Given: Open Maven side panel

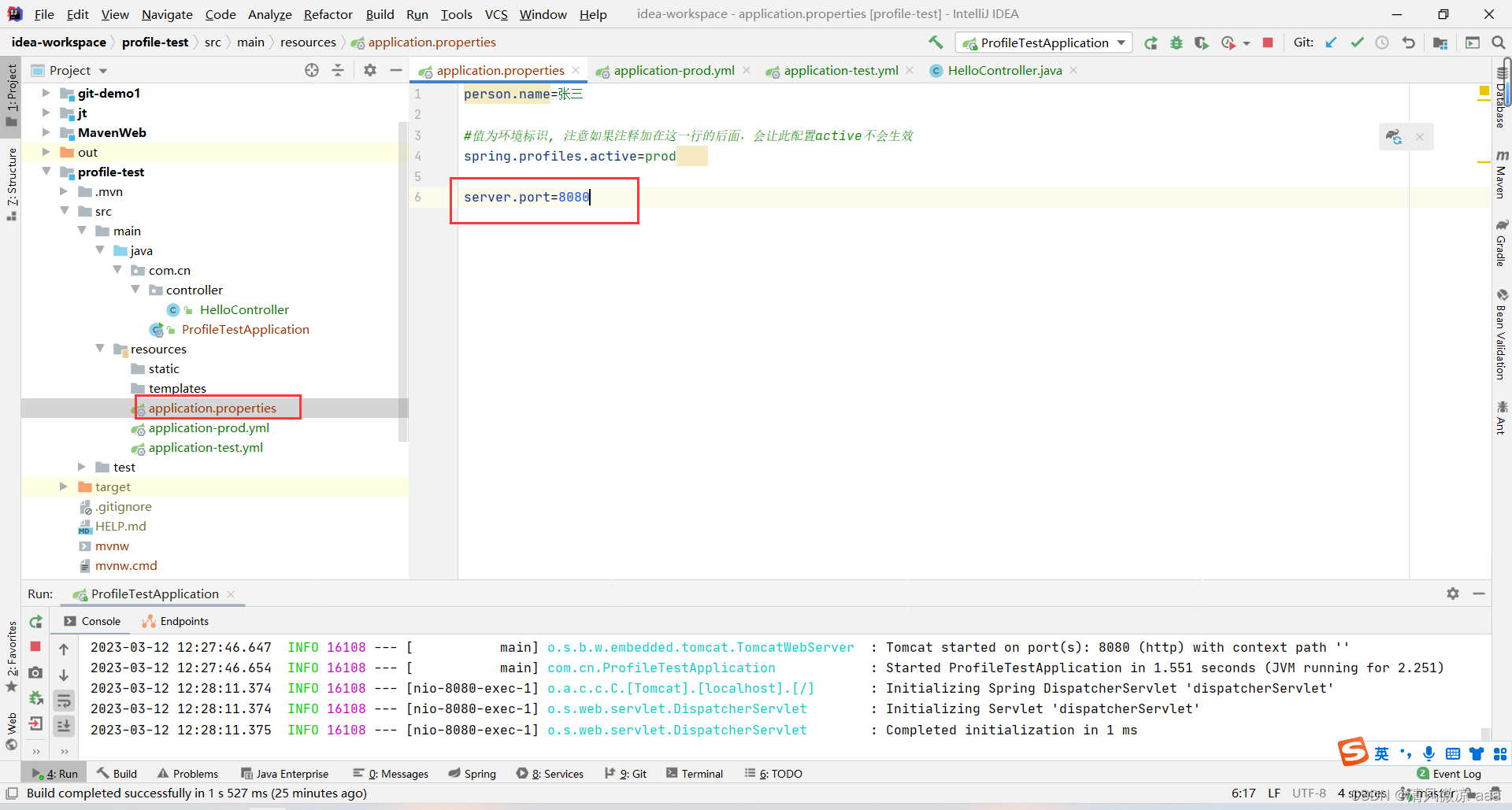Looking at the screenshot, I should click(x=1502, y=174).
